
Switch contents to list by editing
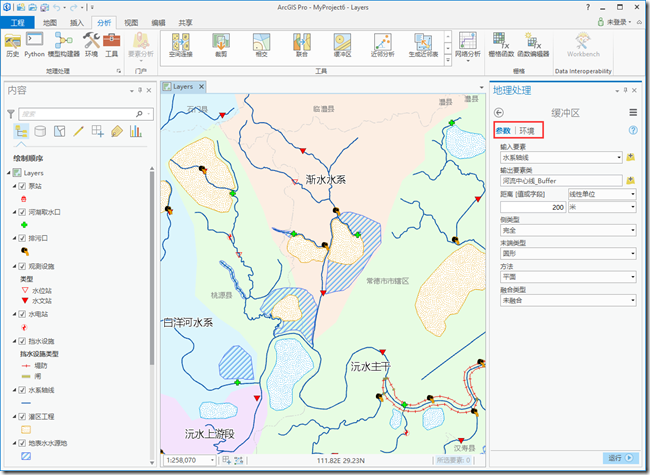(x=78, y=131)
